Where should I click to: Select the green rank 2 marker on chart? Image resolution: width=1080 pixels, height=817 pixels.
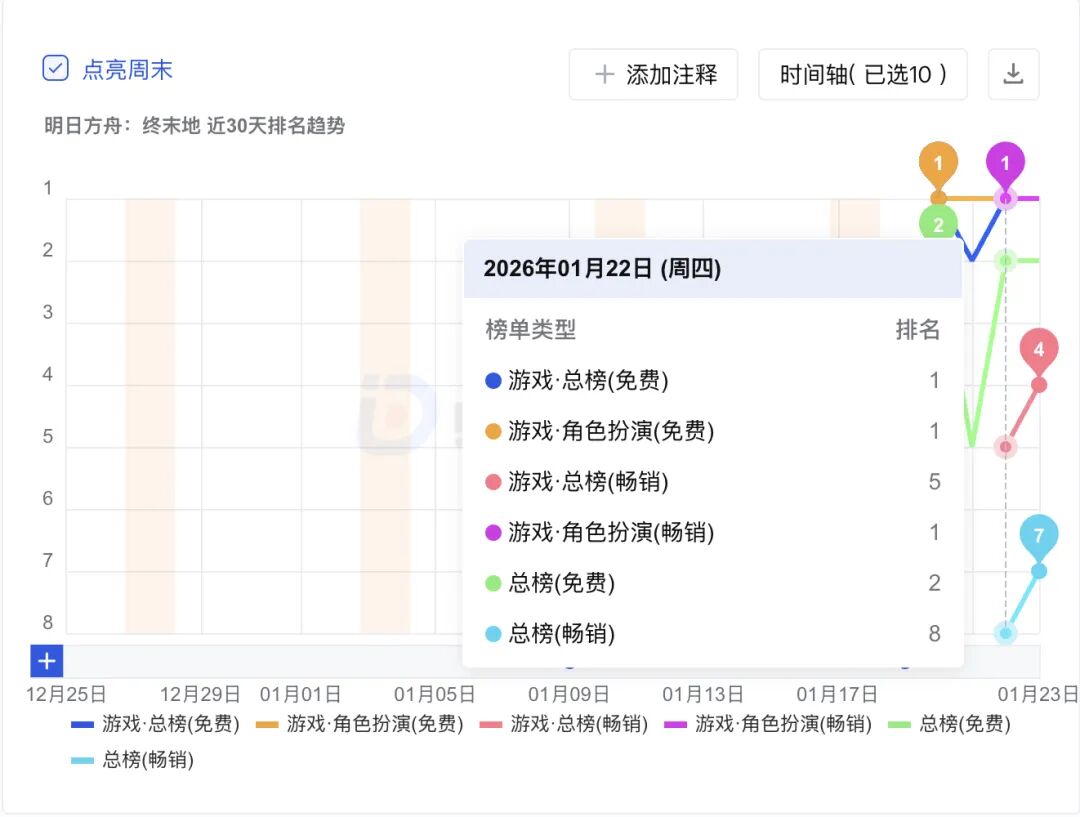[x=938, y=224]
